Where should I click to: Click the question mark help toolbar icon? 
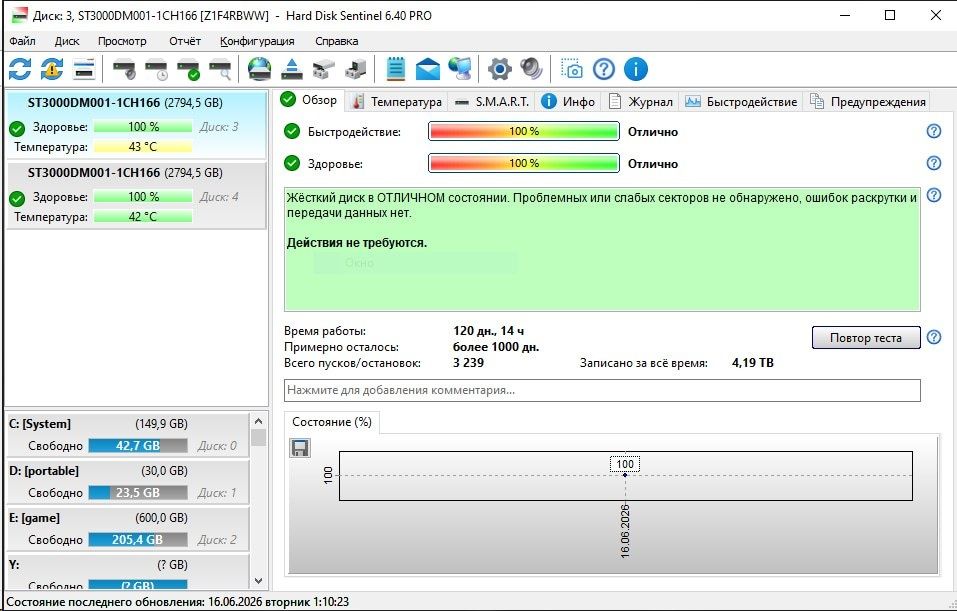(x=604, y=69)
